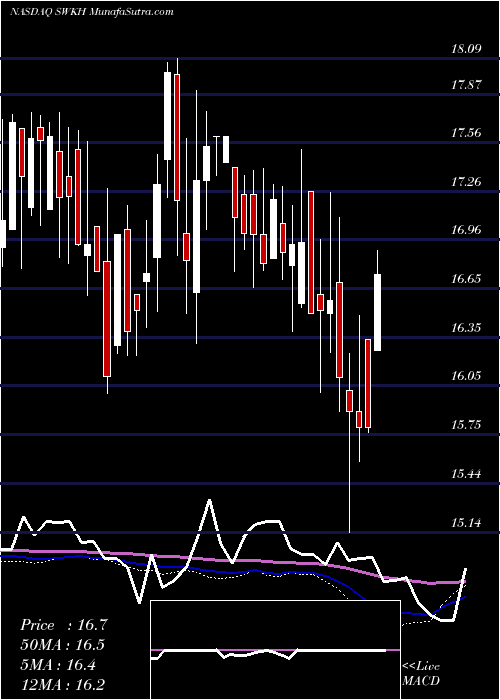This screenshot has width=500, height=700.
Task: Click the 16.35 price axis label
Action: tap(466, 327)
